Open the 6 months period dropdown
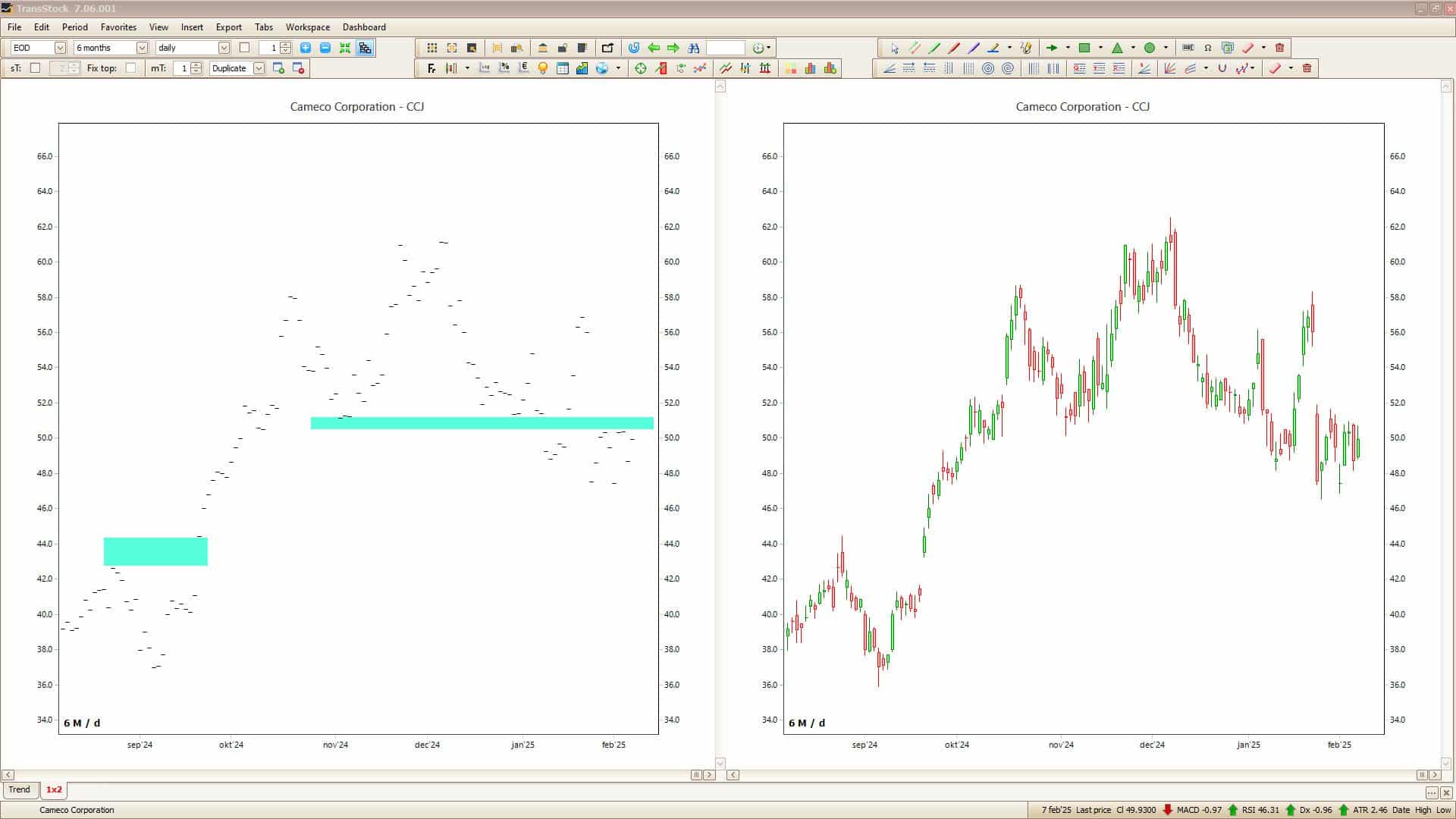 pyautogui.click(x=141, y=48)
